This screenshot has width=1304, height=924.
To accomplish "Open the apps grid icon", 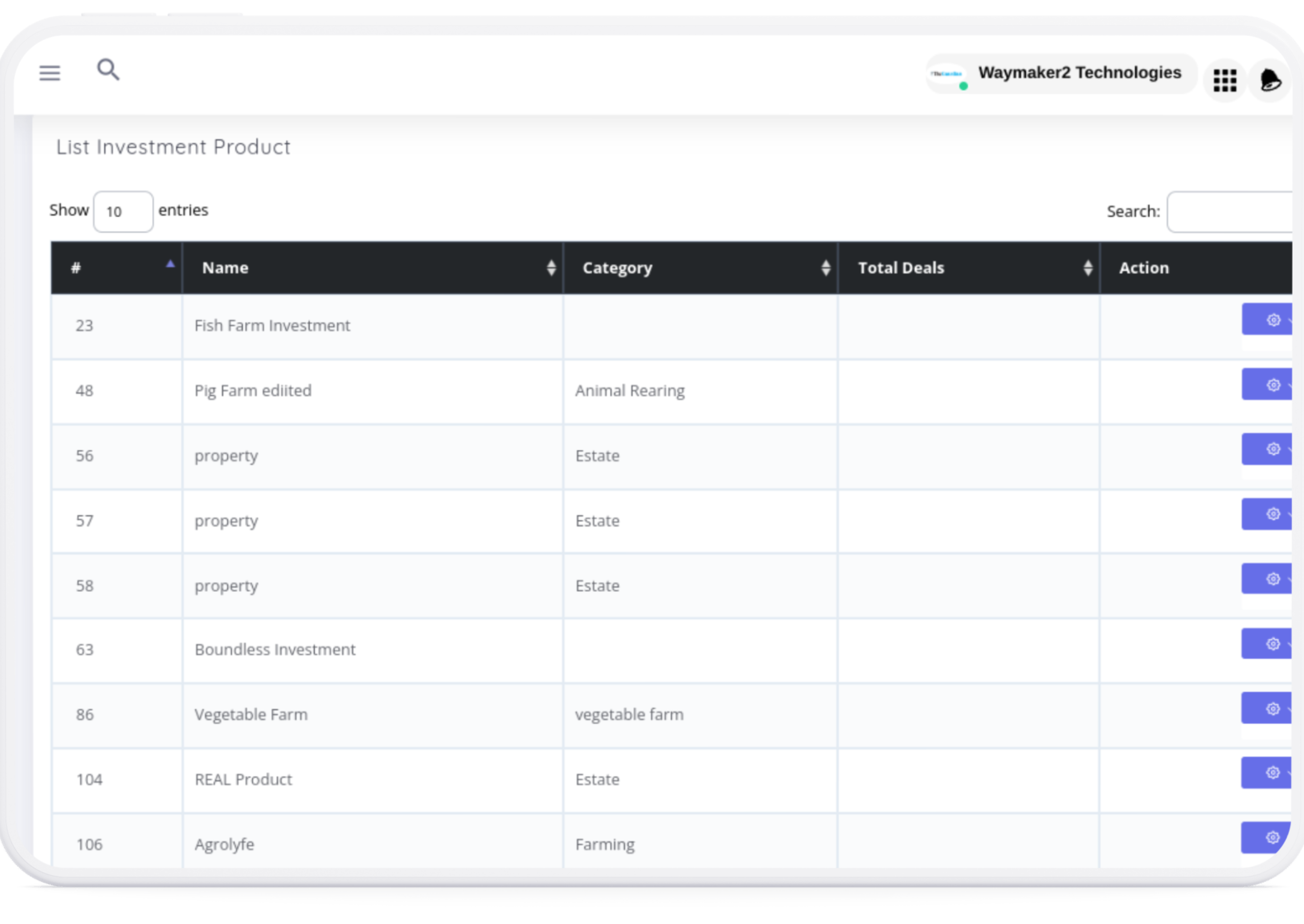I will coord(1224,81).
